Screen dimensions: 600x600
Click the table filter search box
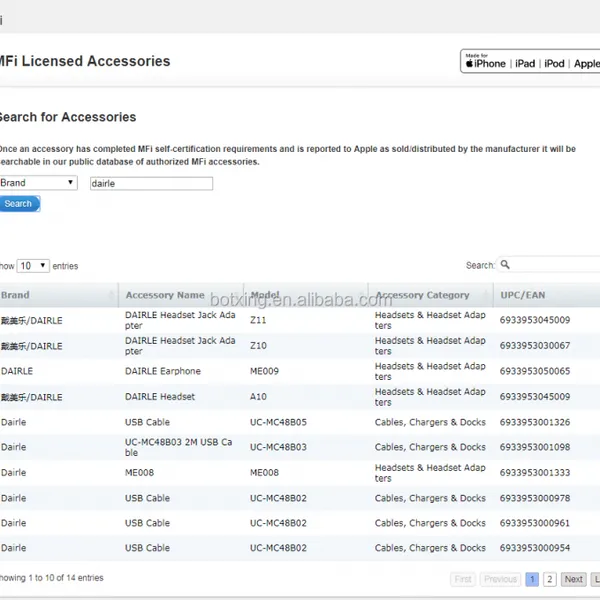tap(548, 265)
